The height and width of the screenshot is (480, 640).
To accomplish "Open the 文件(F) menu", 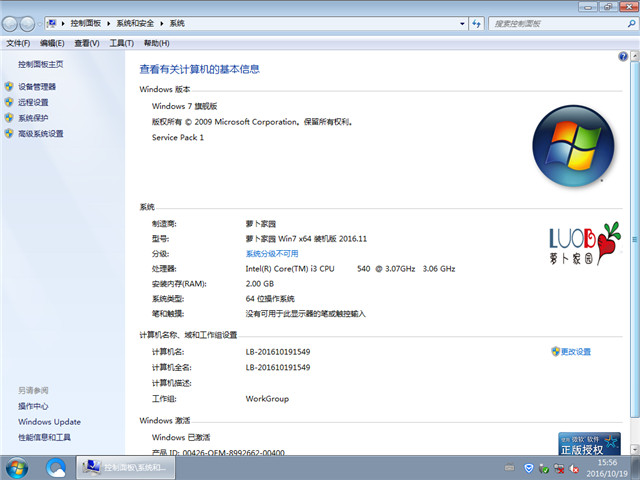I will [x=18, y=43].
